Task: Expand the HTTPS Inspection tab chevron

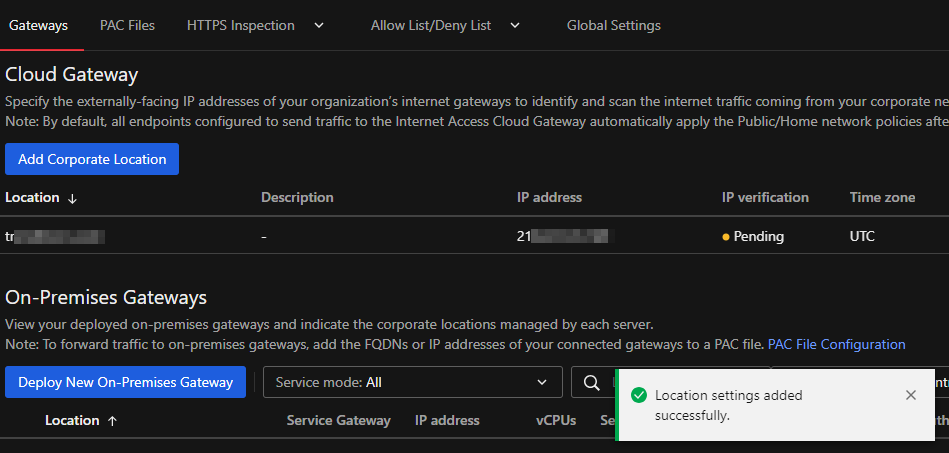Action: 319,25
